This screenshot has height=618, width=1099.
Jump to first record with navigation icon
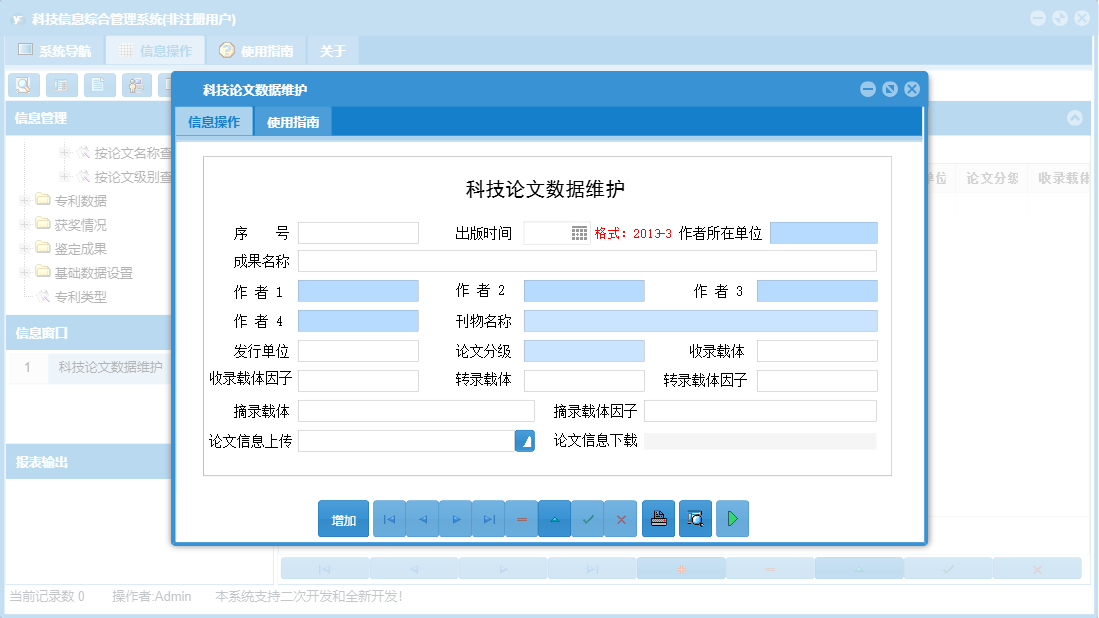(389, 518)
